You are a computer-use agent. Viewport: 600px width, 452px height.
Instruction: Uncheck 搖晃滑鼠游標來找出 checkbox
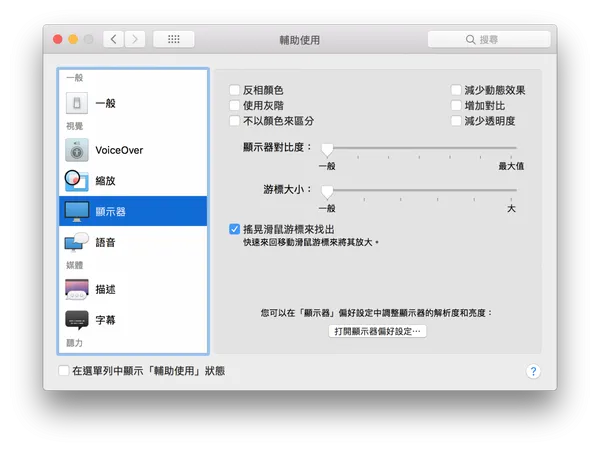coord(235,229)
